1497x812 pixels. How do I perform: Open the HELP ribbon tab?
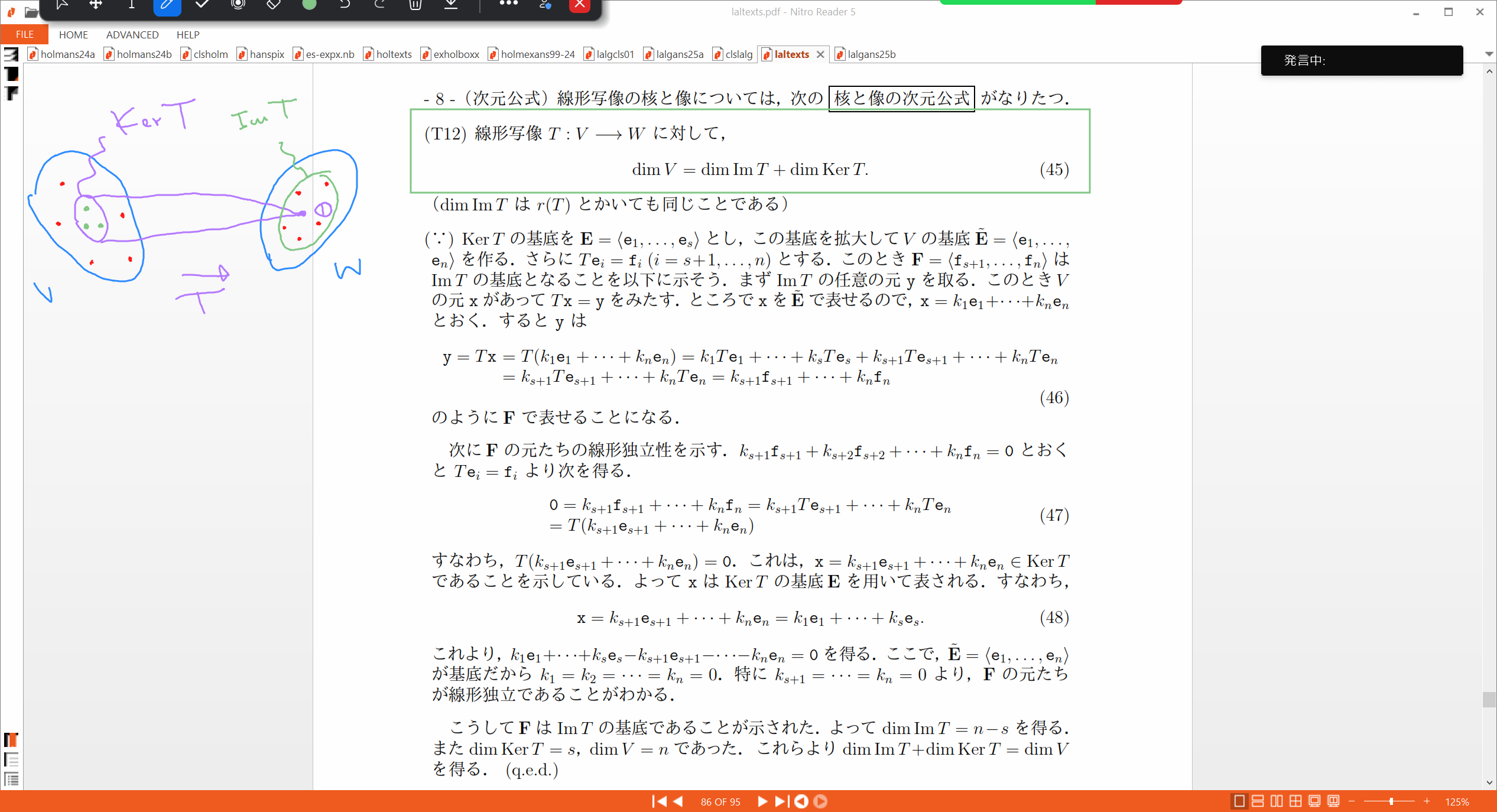(x=188, y=35)
